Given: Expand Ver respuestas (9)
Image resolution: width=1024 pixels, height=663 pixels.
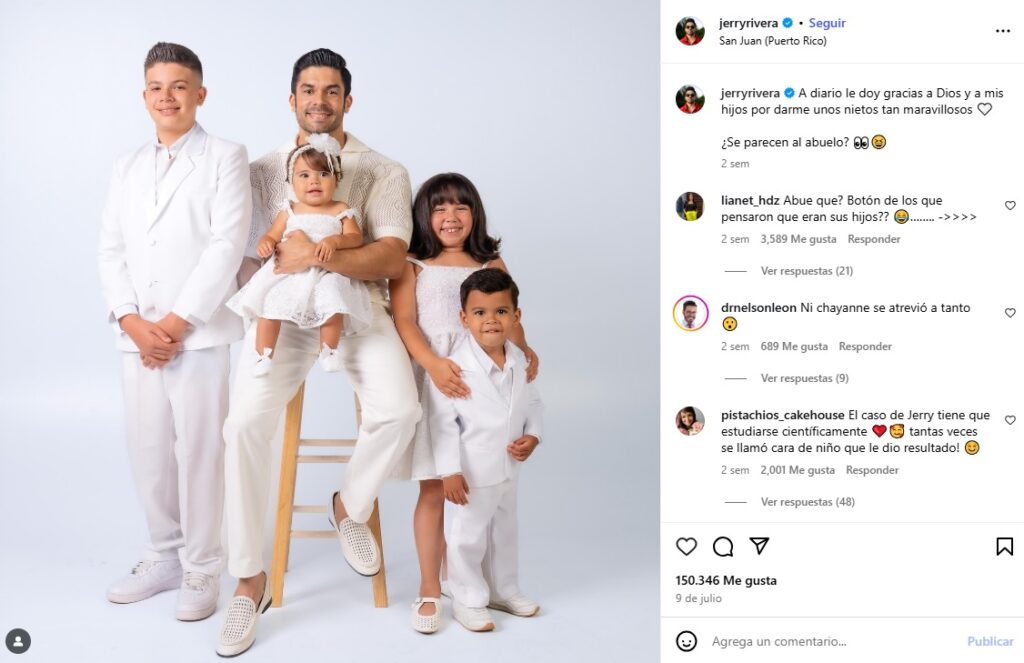Looking at the screenshot, I should click(x=805, y=378).
